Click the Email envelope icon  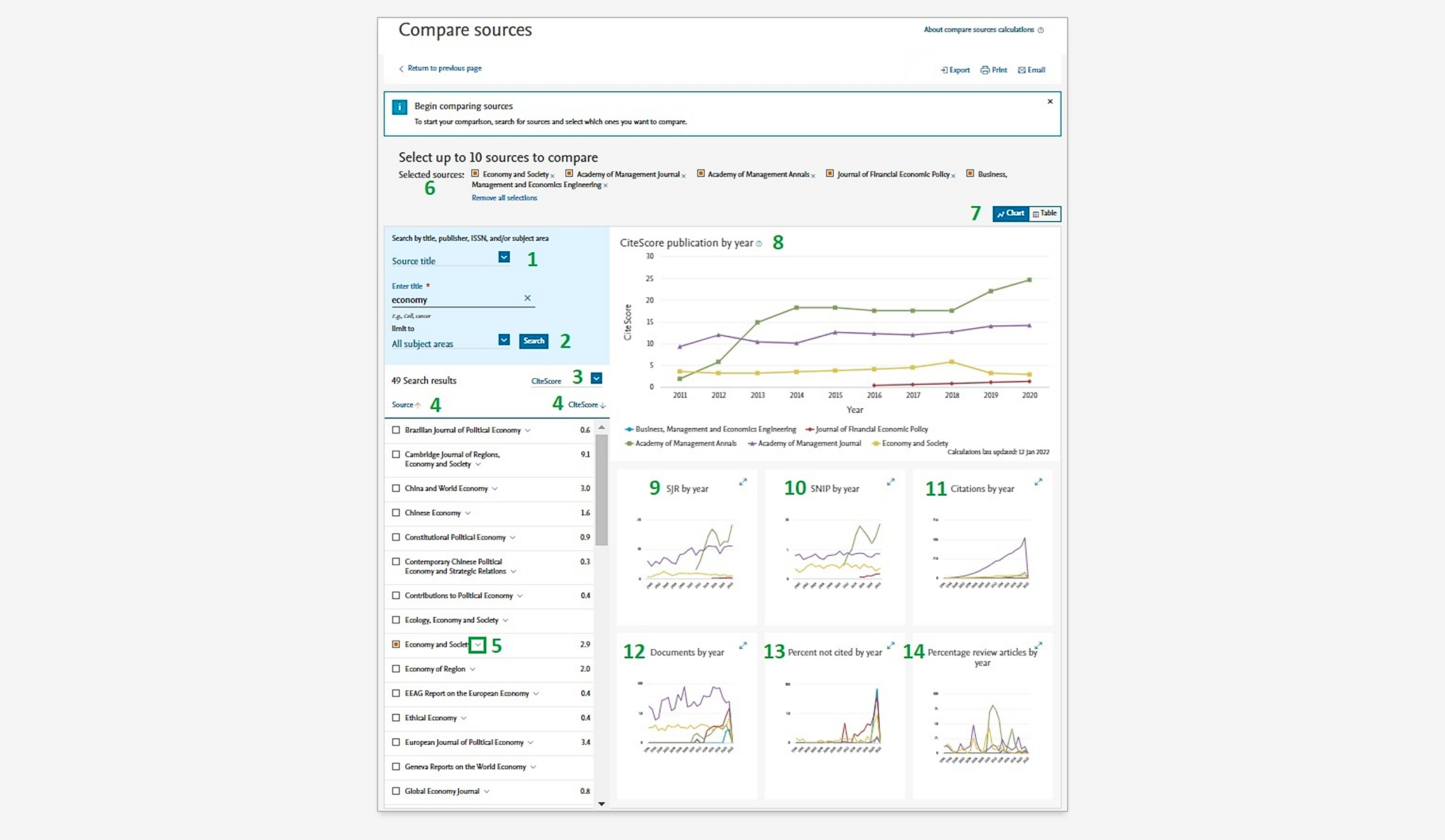(x=1021, y=70)
